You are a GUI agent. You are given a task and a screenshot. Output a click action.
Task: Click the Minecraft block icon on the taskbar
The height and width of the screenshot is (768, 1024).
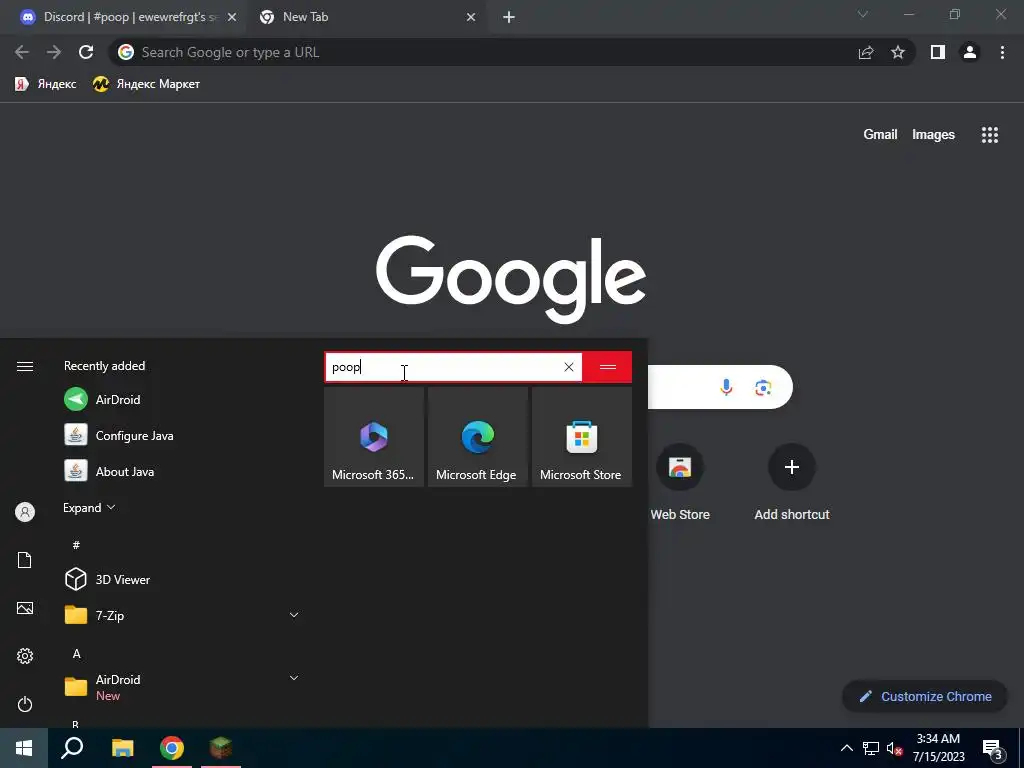(x=221, y=748)
